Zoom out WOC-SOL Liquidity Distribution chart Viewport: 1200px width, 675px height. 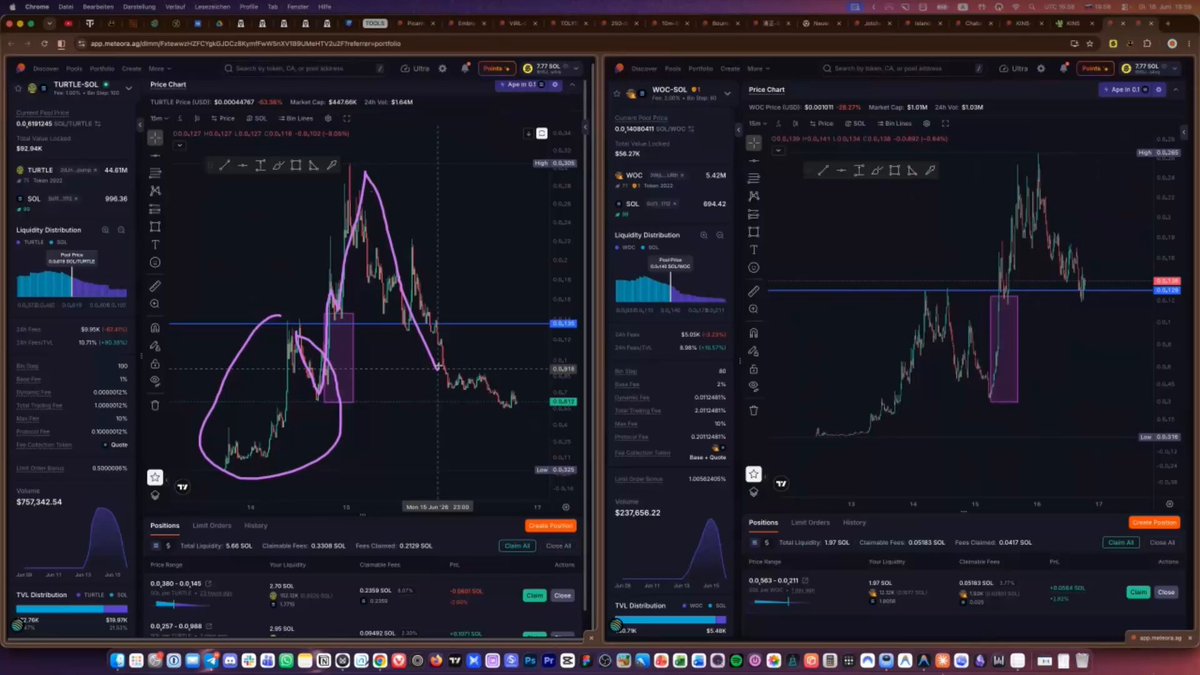click(720, 235)
